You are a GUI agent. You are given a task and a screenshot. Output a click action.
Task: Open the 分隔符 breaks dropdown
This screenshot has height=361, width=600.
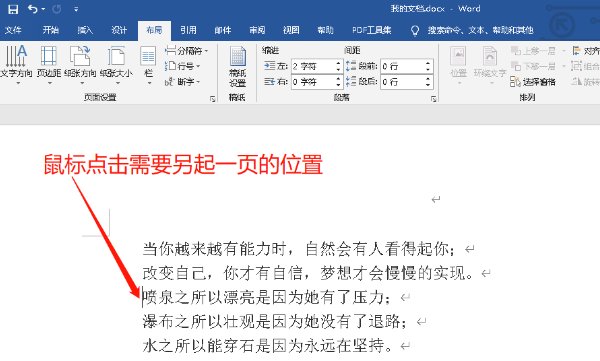click(187, 51)
